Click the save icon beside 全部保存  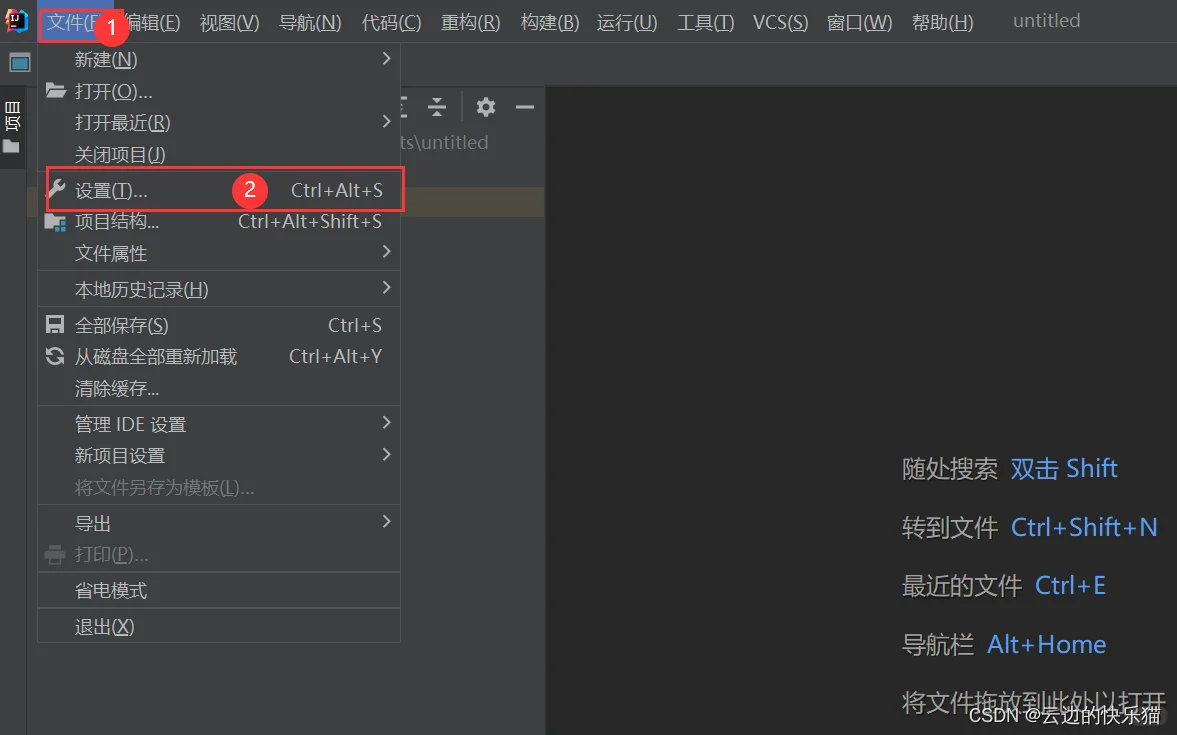pyautogui.click(x=55, y=324)
